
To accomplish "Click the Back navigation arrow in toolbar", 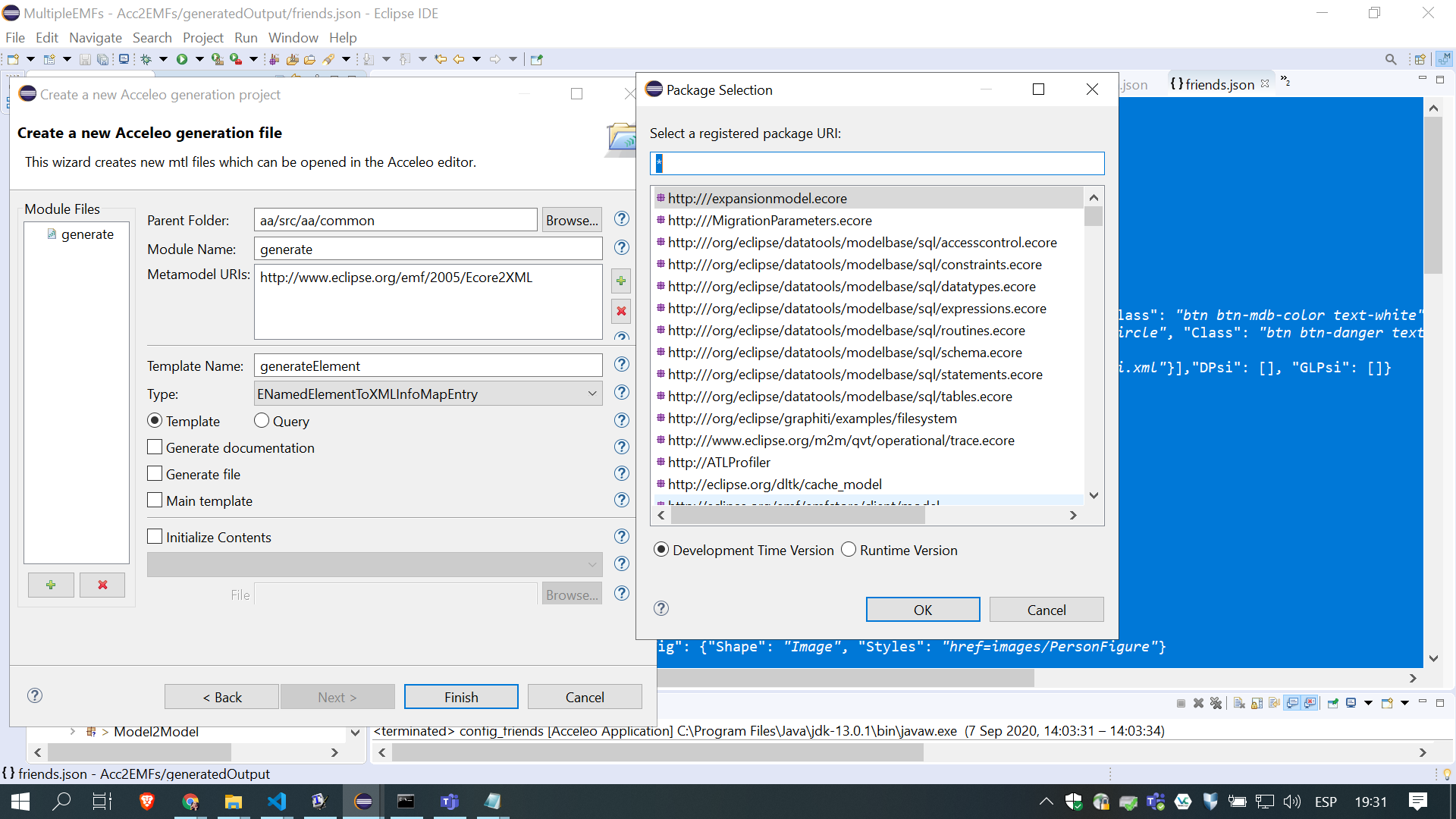I will [x=459, y=59].
